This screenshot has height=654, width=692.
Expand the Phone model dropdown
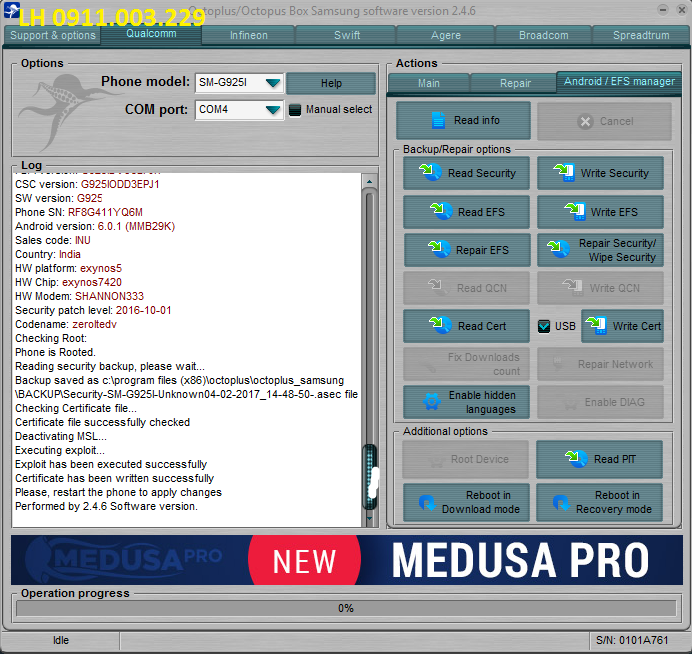point(272,83)
